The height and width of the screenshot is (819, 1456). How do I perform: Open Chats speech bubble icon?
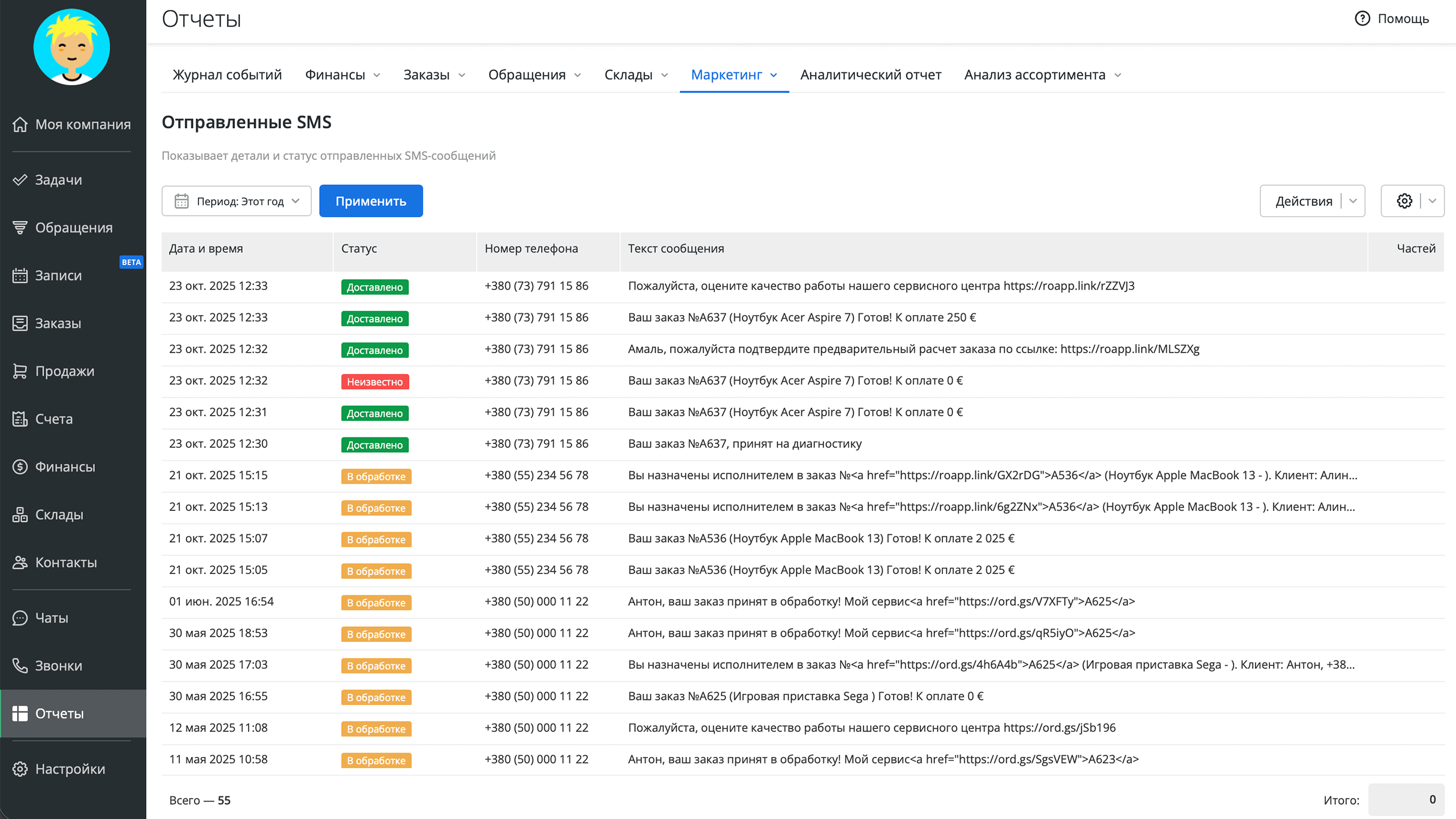[20, 618]
